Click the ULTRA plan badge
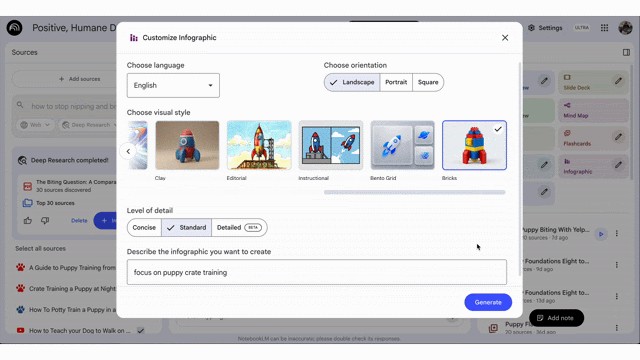Viewport: 640px width, 360px height. click(x=582, y=28)
